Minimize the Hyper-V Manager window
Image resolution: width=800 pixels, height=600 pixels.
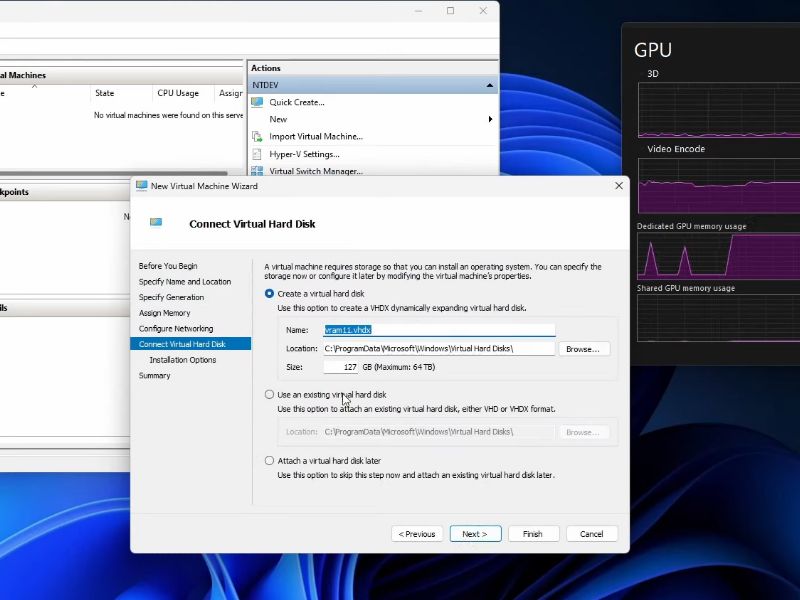tap(418, 10)
